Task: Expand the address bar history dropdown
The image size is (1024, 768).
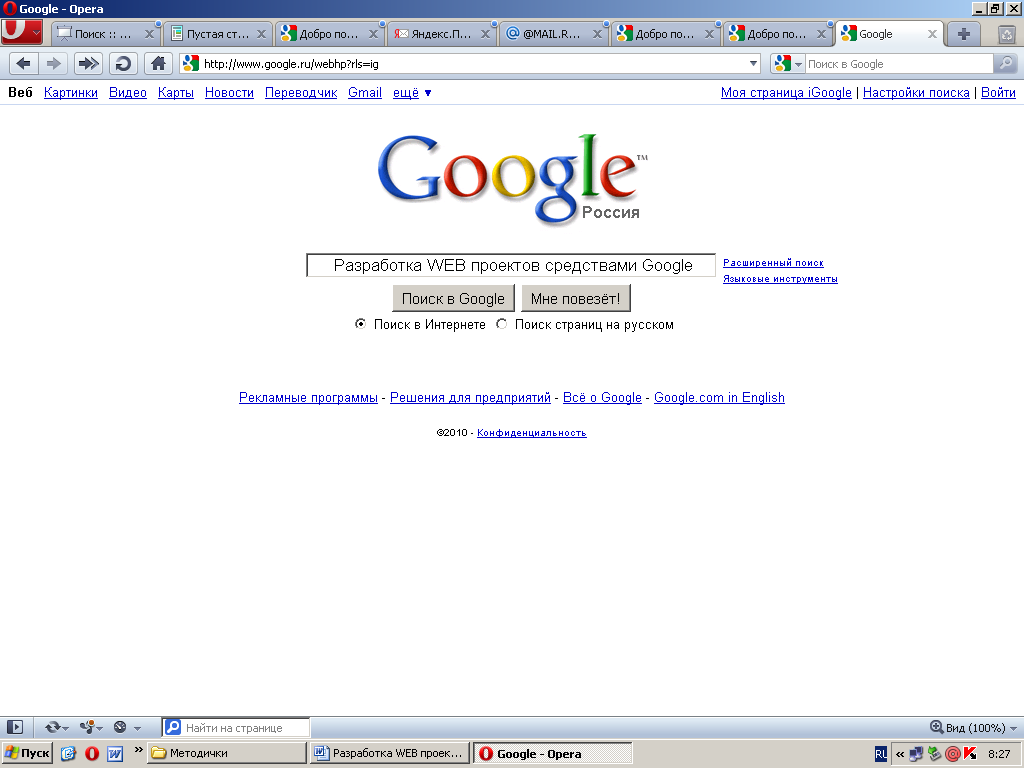Action: click(x=753, y=63)
